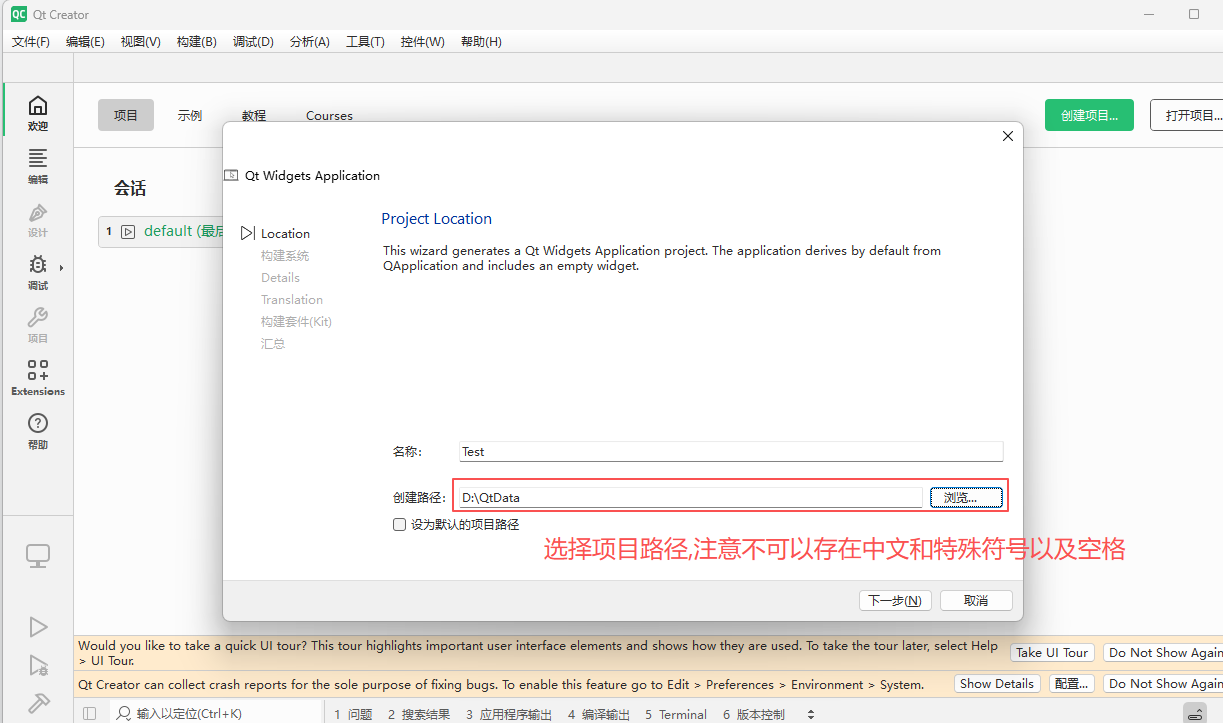This screenshot has width=1223, height=723.
Task: Click the Run play button
Action: (x=38, y=627)
